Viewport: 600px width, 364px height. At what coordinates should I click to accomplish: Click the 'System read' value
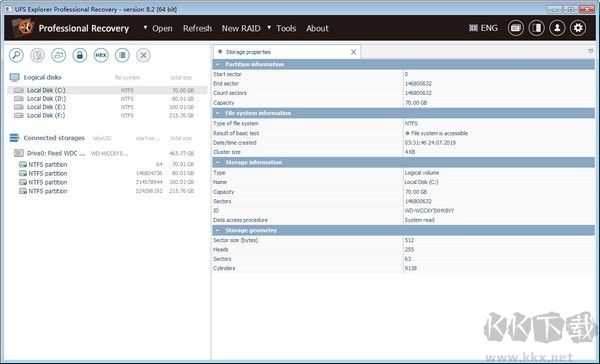pos(419,220)
